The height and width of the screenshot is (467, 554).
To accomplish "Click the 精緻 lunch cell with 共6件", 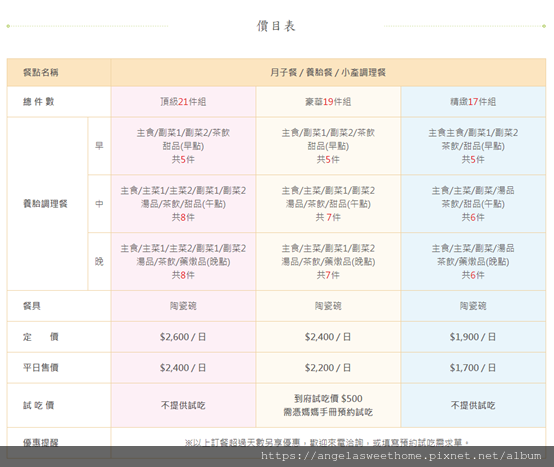I will [473, 204].
